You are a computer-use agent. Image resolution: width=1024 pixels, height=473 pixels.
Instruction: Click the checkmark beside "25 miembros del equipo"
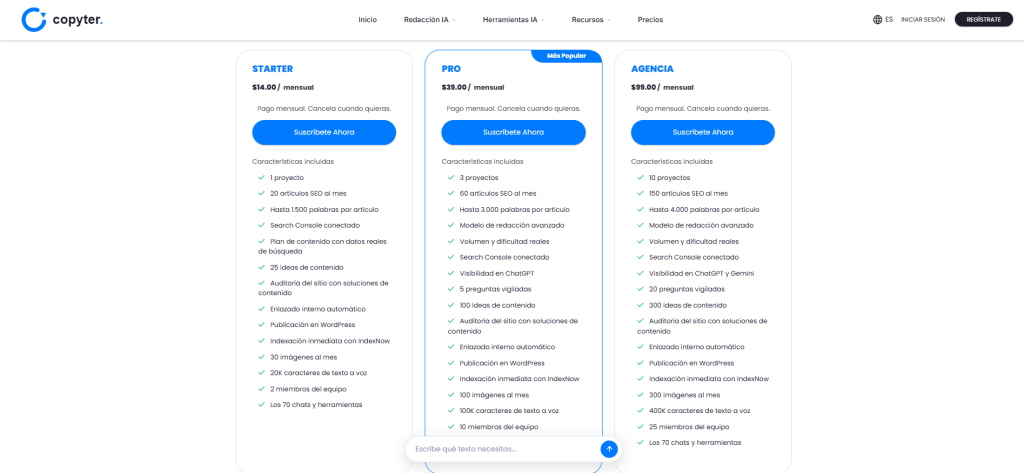pyautogui.click(x=640, y=427)
